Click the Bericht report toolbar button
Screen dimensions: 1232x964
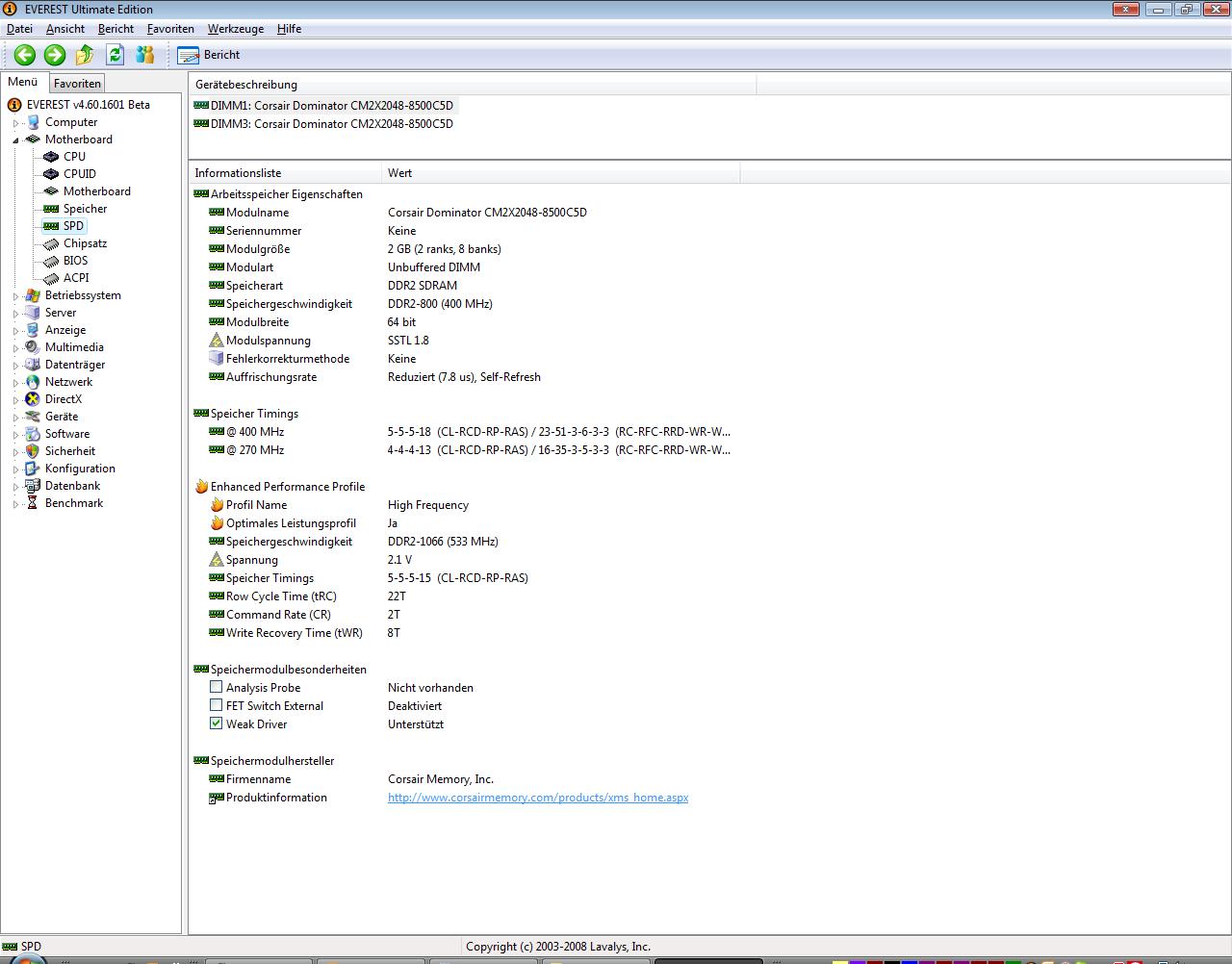209,55
